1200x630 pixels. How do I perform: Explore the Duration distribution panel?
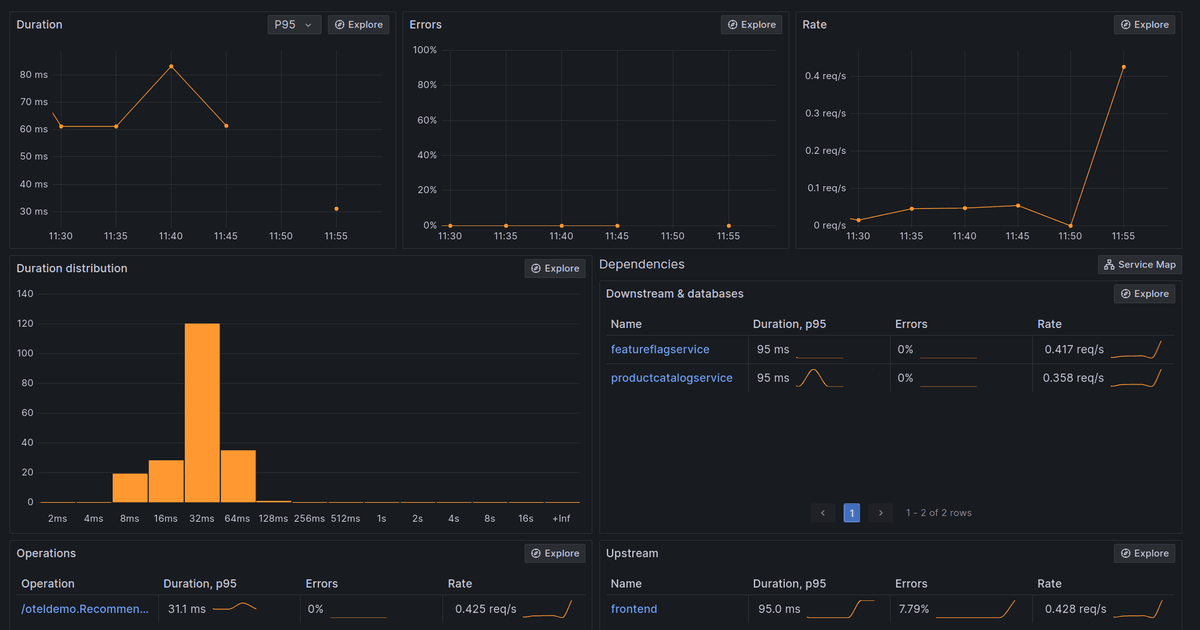point(556,268)
